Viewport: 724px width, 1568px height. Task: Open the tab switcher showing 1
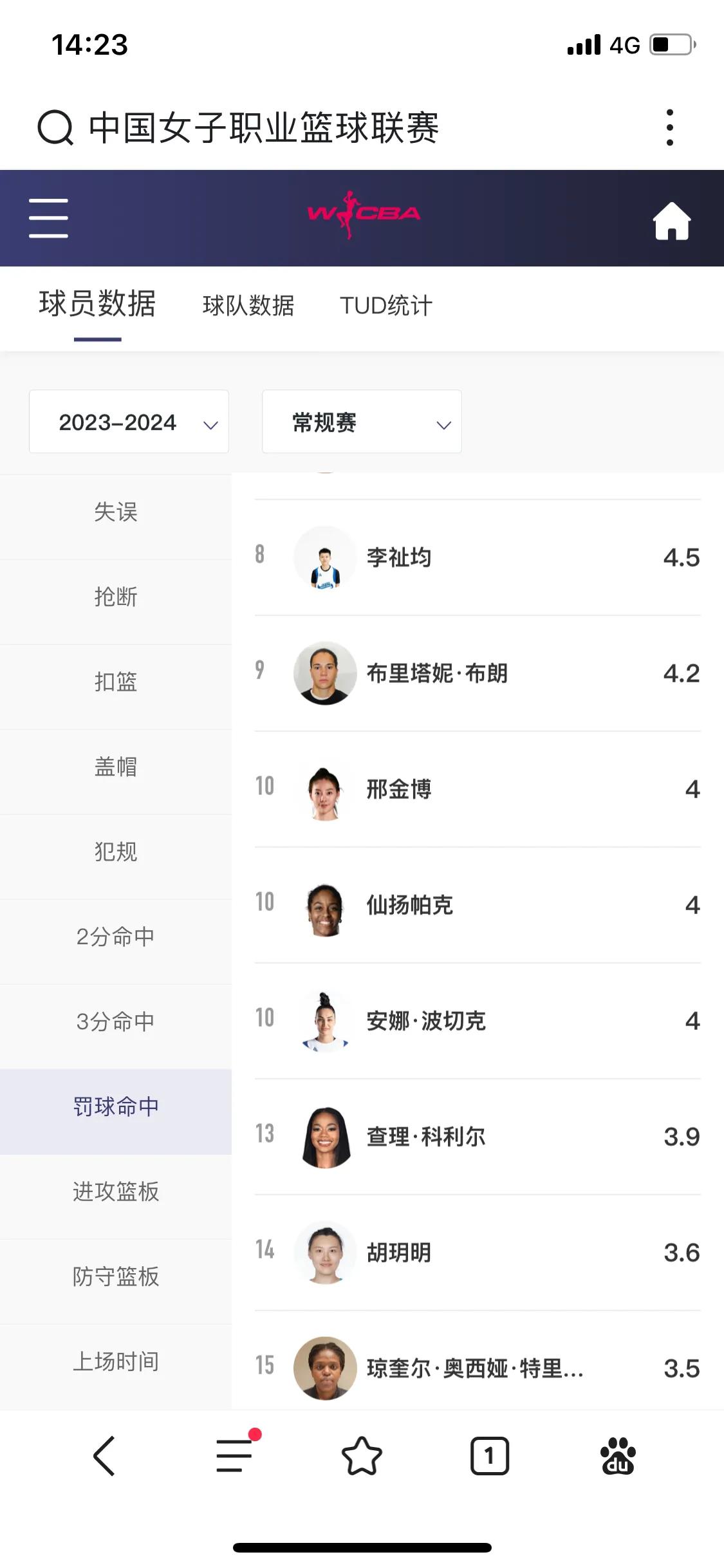490,1455
